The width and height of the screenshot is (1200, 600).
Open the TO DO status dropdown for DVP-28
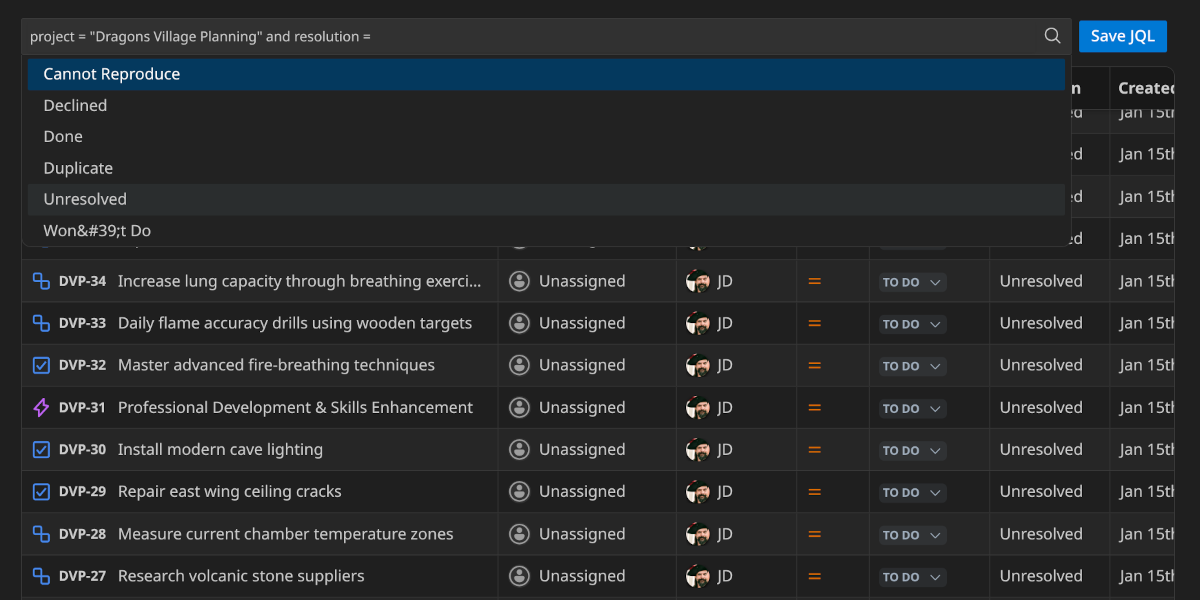click(x=910, y=535)
